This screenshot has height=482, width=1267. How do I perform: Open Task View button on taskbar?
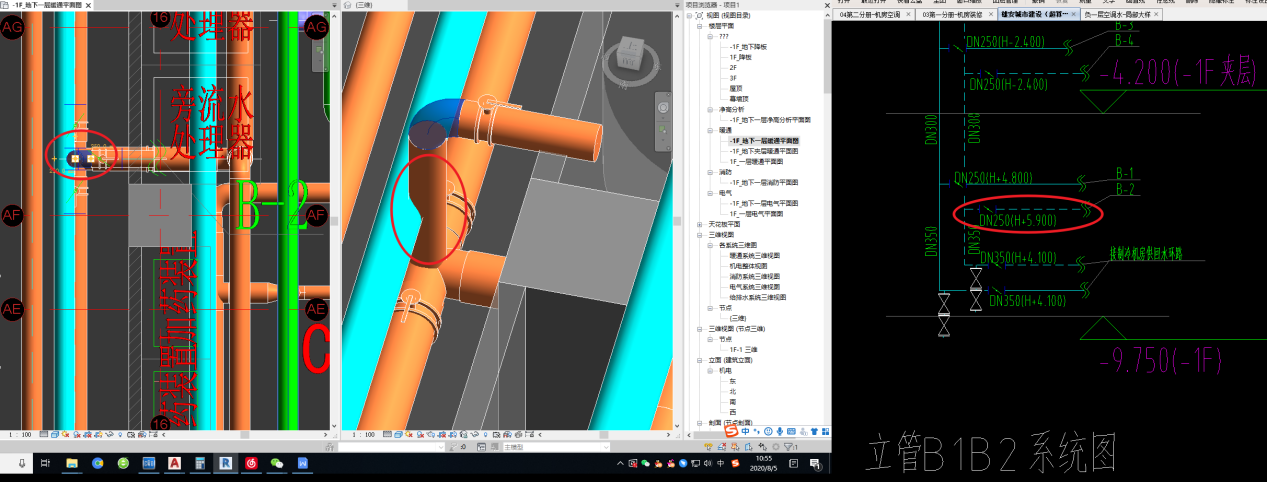[45, 464]
